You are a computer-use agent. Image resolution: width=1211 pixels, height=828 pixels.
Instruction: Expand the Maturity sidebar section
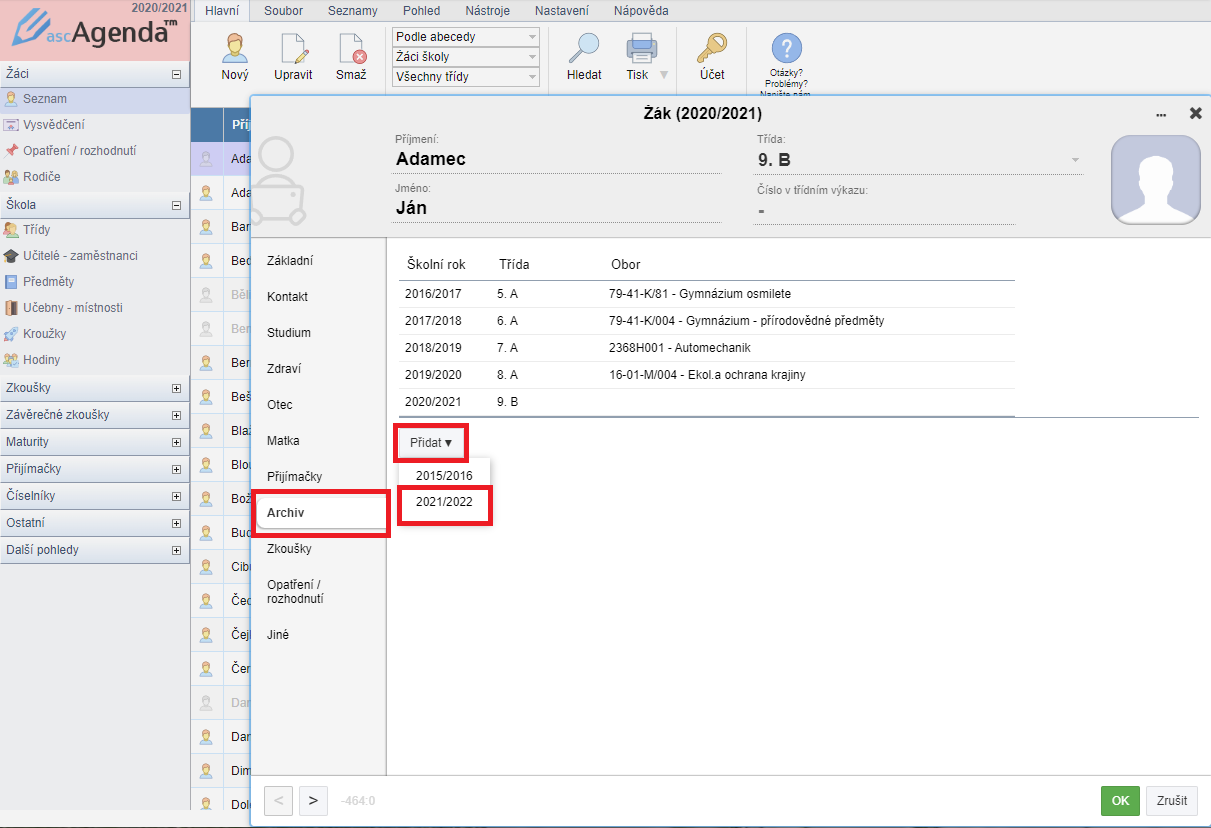[176, 442]
